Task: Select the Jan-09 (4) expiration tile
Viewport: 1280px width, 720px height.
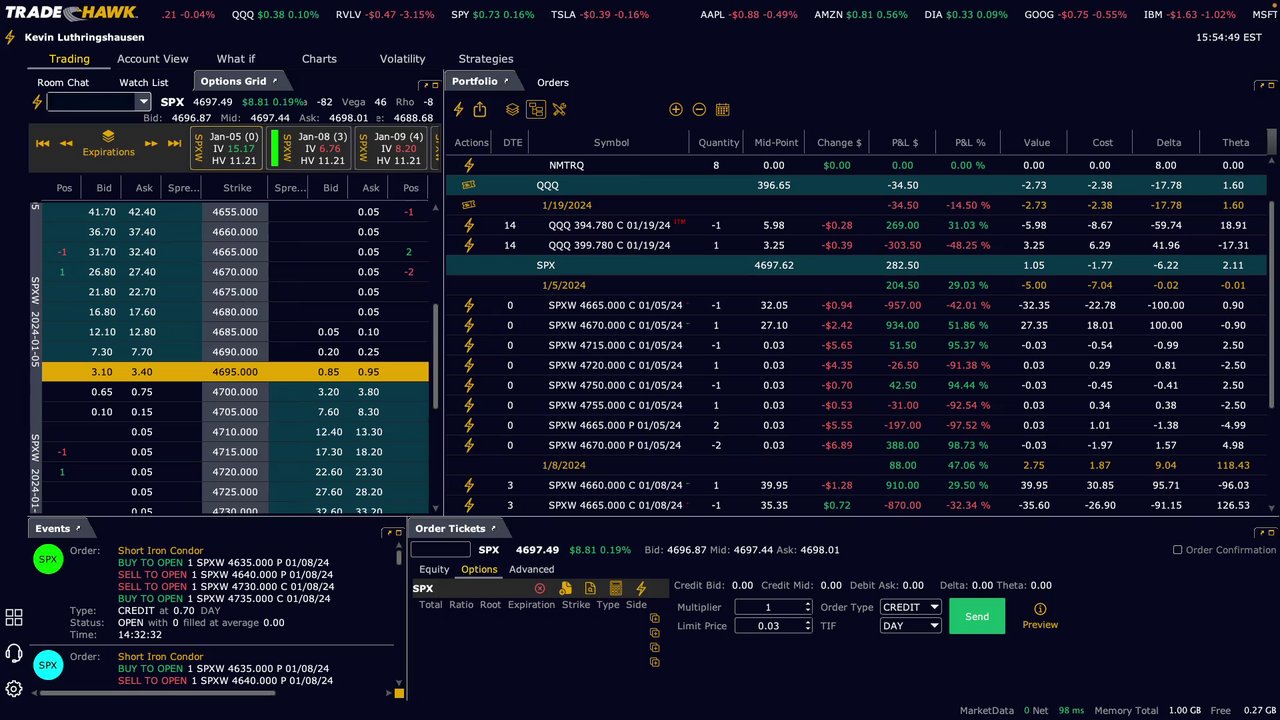Action: pyautogui.click(x=391, y=148)
